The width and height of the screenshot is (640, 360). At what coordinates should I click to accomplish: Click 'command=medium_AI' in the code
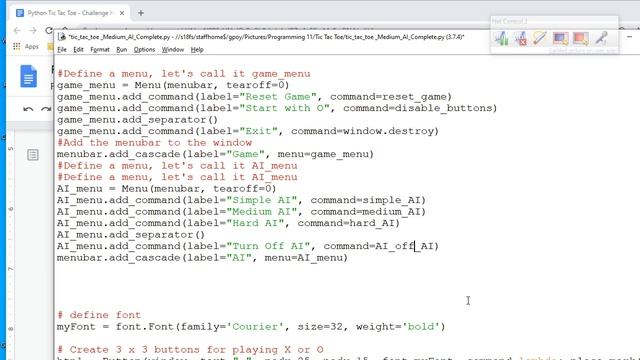click(x=365, y=211)
